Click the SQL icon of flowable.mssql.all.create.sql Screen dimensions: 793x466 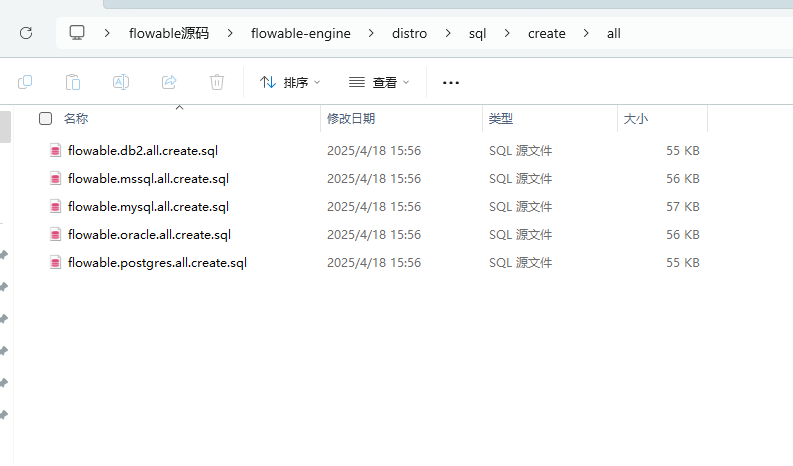coord(56,179)
